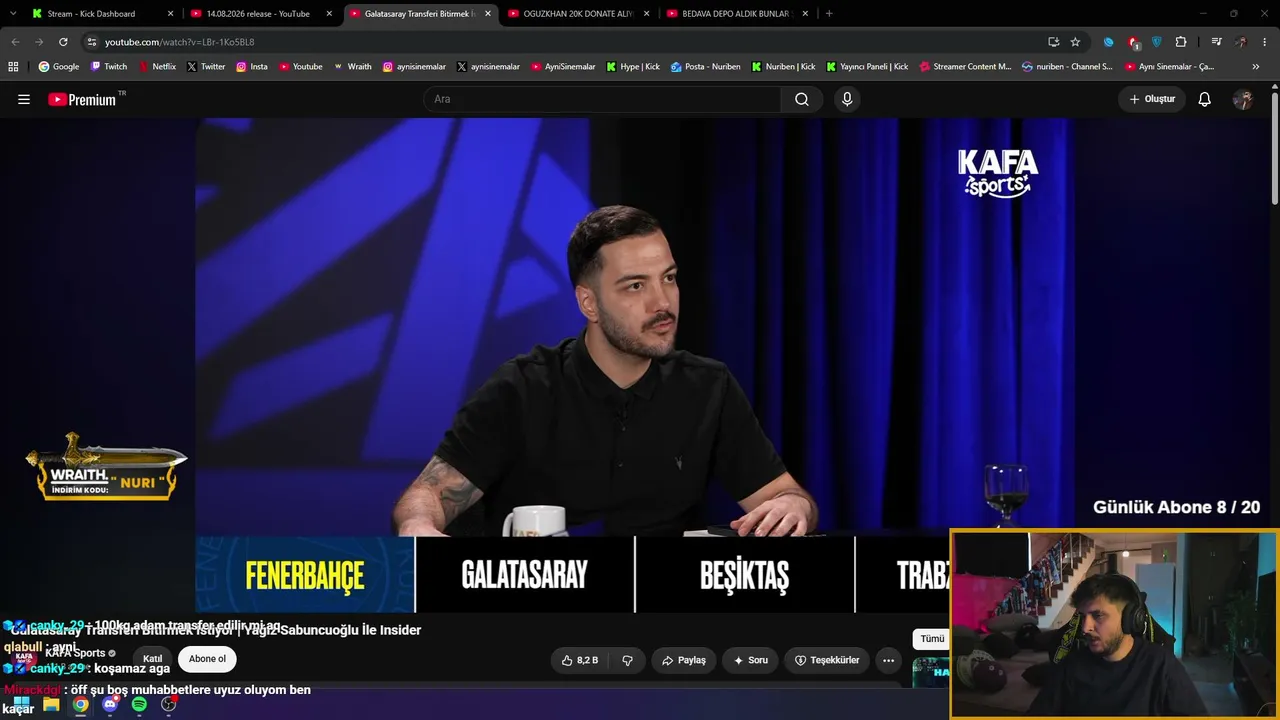Click the page vertical scrollbar
The image size is (1280, 720).
pos(1274,150)
